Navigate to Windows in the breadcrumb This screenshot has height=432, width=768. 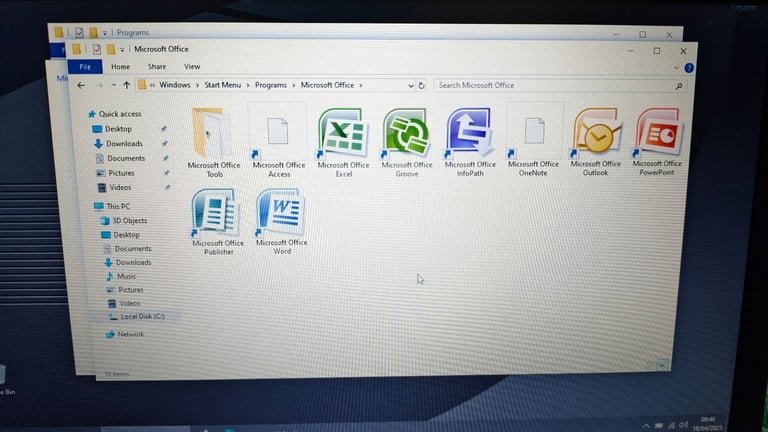pyautogui.click(x=175, y=85)
